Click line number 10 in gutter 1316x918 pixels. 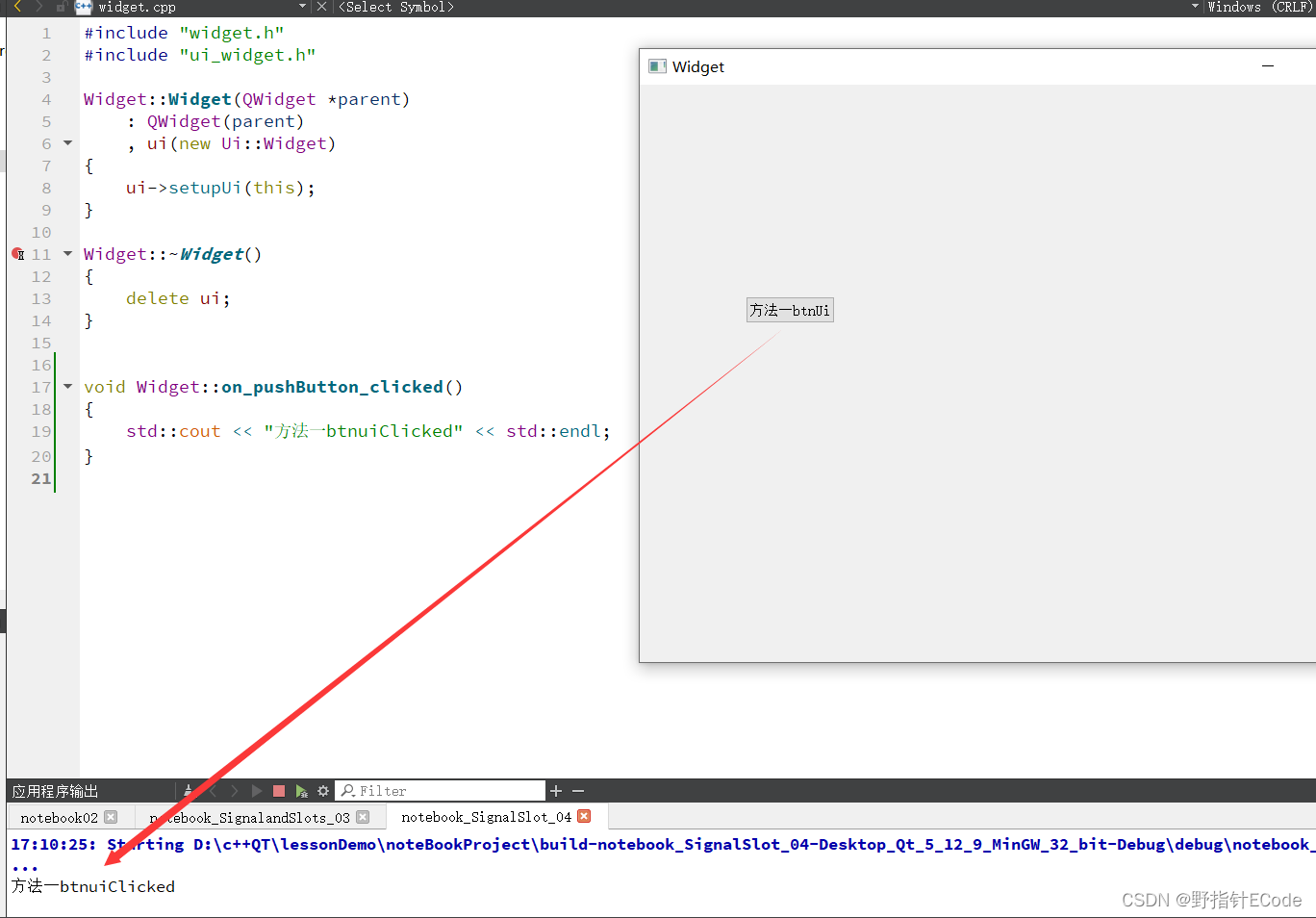pos(41,232)
